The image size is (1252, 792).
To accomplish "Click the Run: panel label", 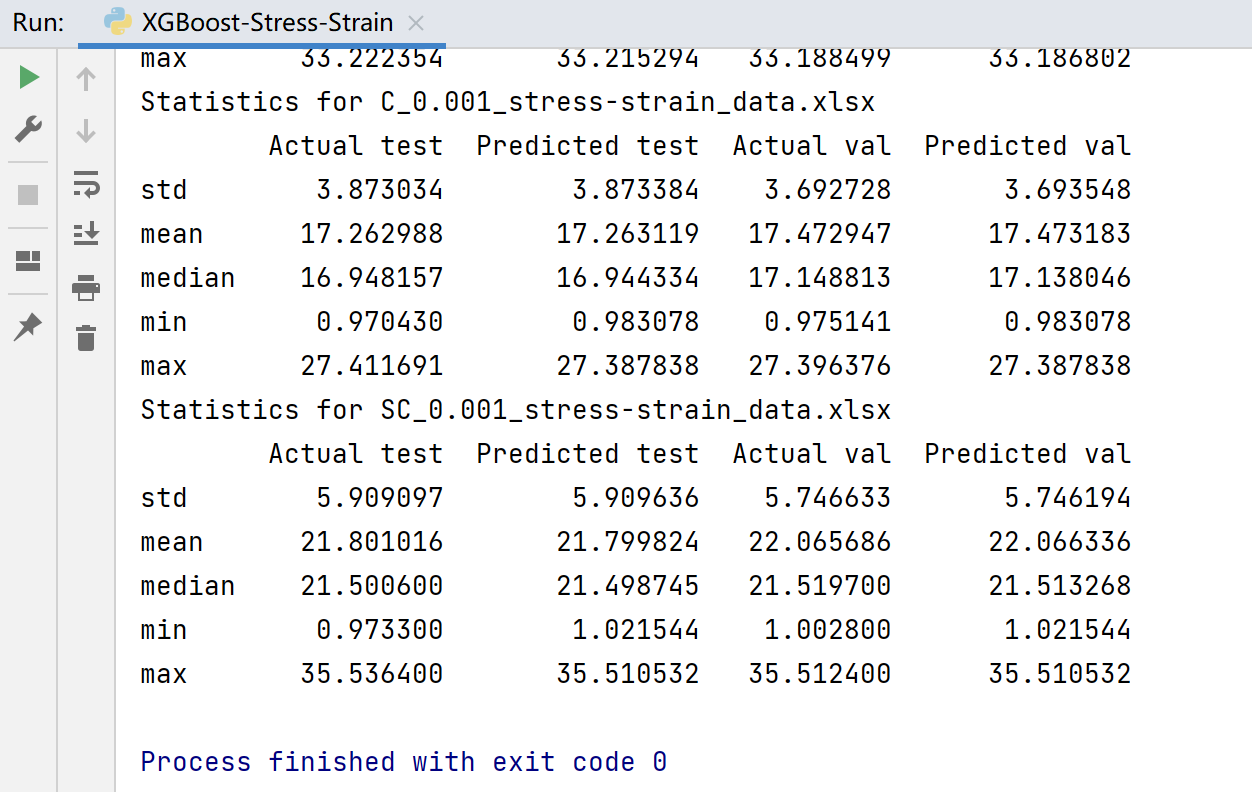I will tap(37, 22).
